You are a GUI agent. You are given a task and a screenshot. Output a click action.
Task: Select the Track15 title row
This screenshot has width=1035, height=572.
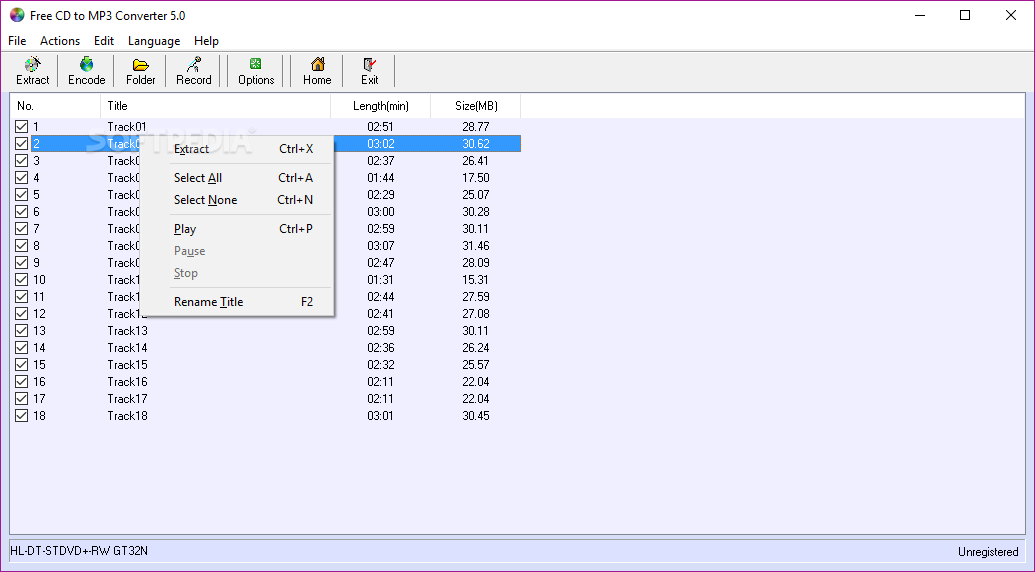pos(127,365)
